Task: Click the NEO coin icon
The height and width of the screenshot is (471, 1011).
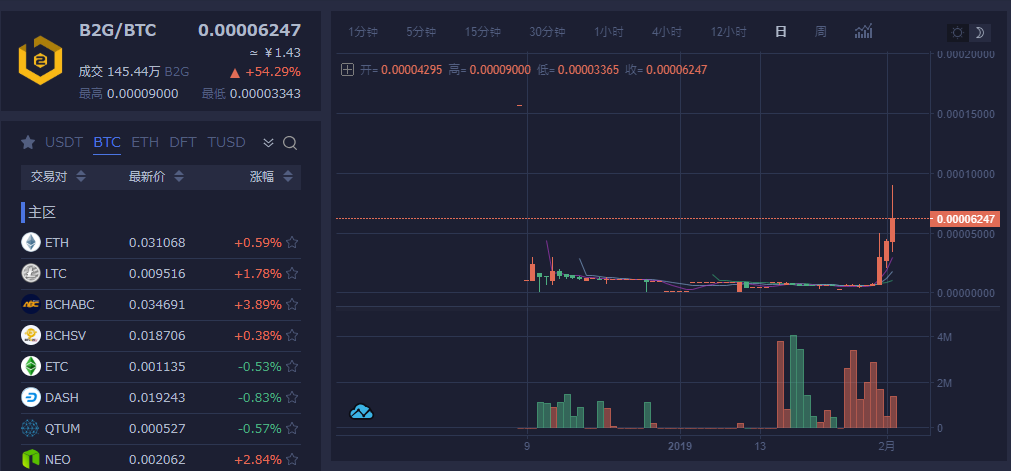Action: click(31, 459)
